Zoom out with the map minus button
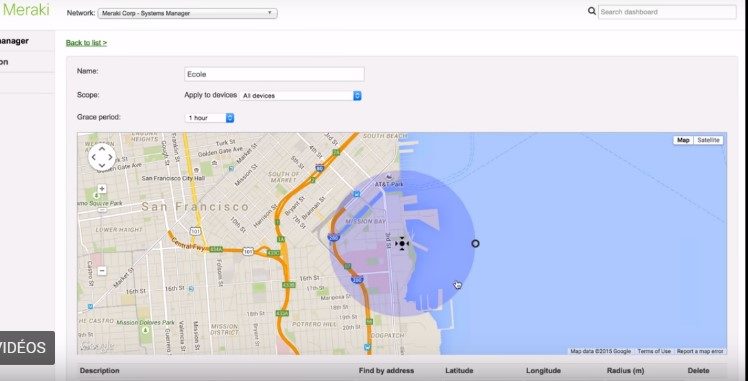The height and width of the screenshot is (381, 748). pyautogui.click(x=102, y=270)
